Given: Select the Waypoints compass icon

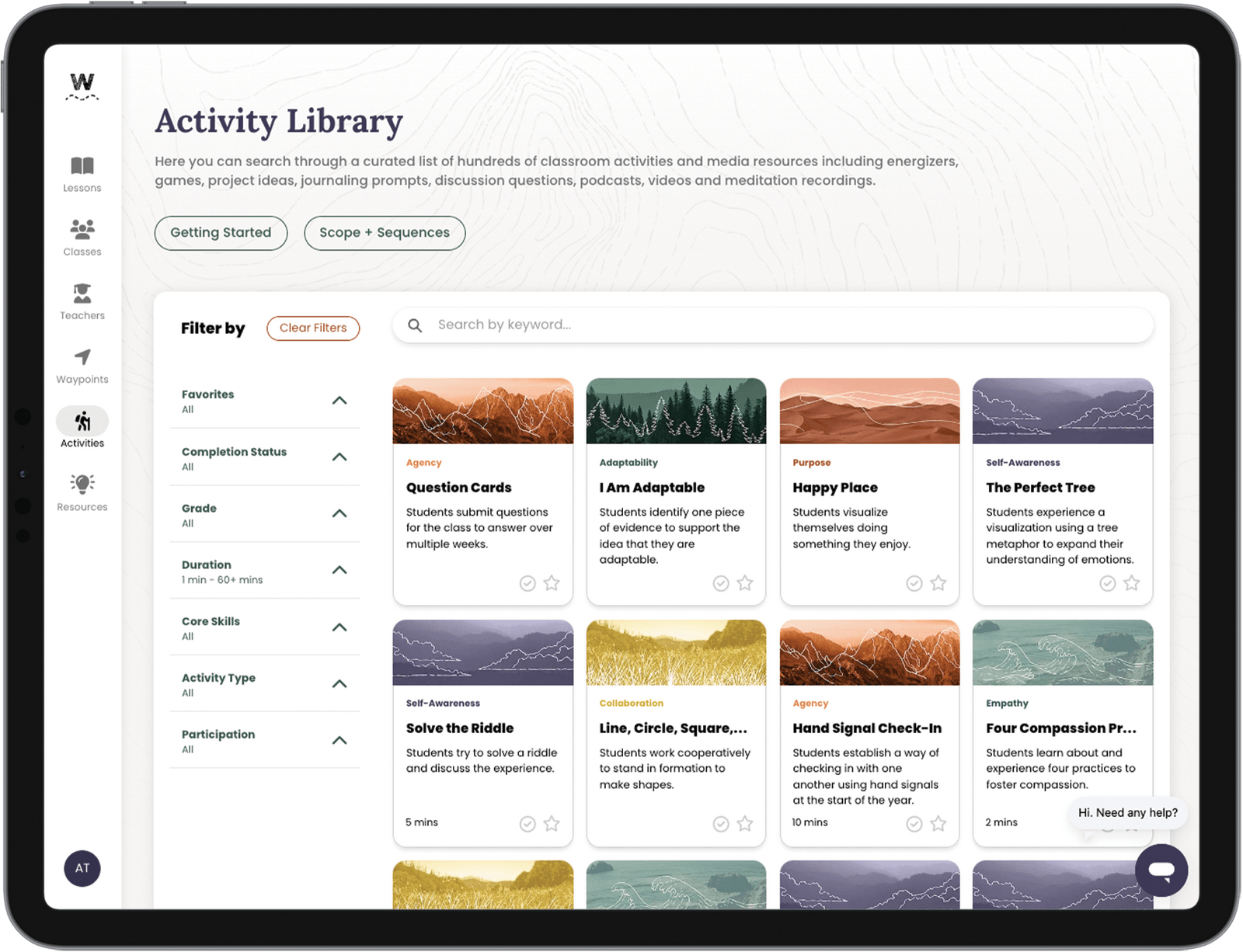Looking at the screenshot, I should click(82, 357).
